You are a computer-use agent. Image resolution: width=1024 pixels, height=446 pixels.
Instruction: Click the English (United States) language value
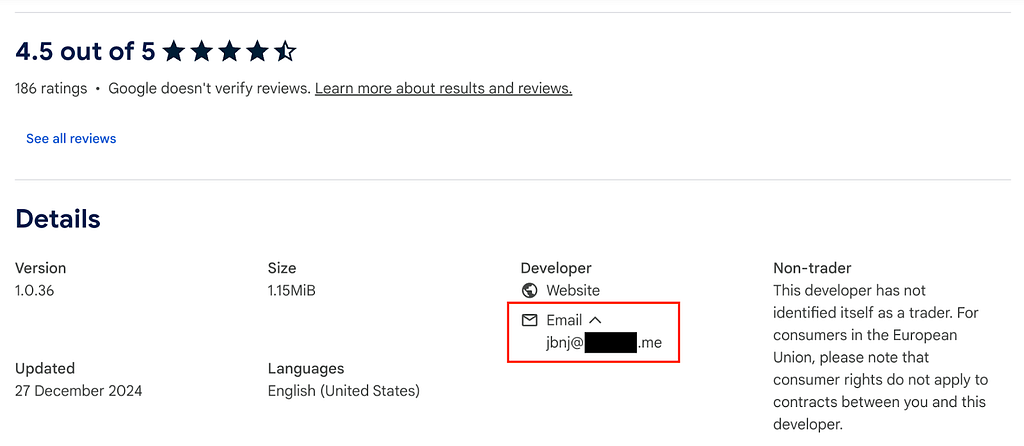tap(344, 391)
